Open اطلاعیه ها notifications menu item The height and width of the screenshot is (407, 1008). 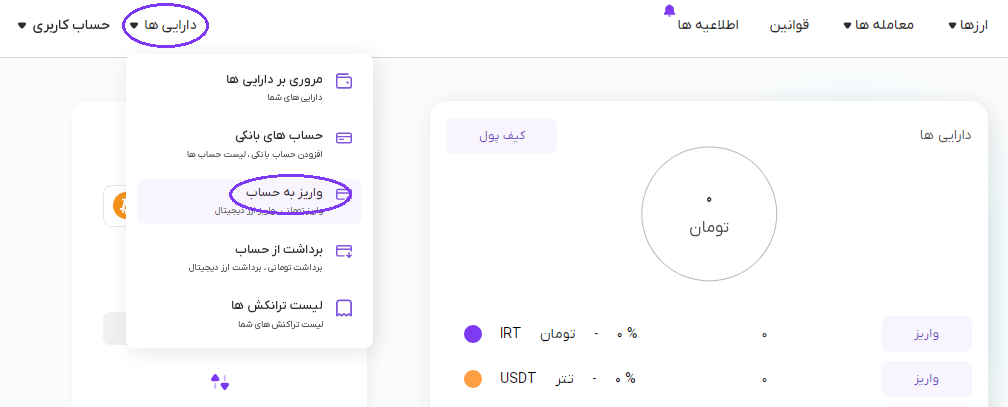point(707,25)
